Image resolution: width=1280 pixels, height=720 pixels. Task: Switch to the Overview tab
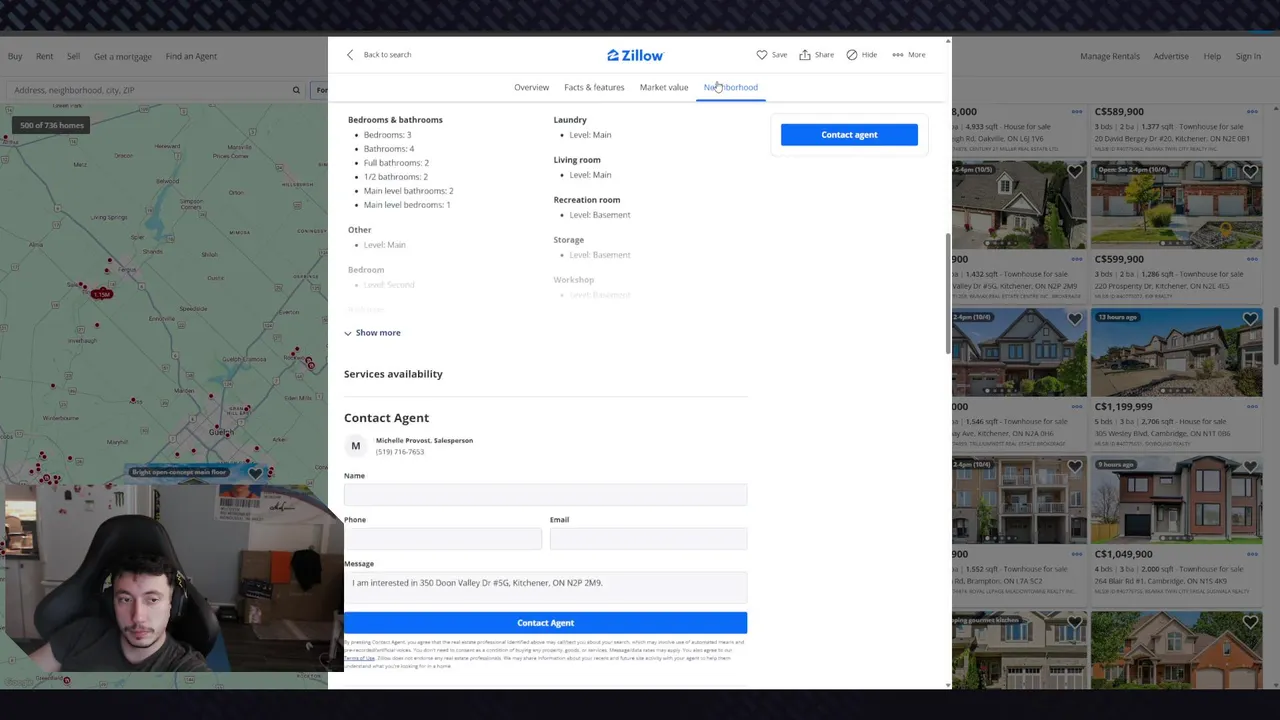click(x=531, y=87)
